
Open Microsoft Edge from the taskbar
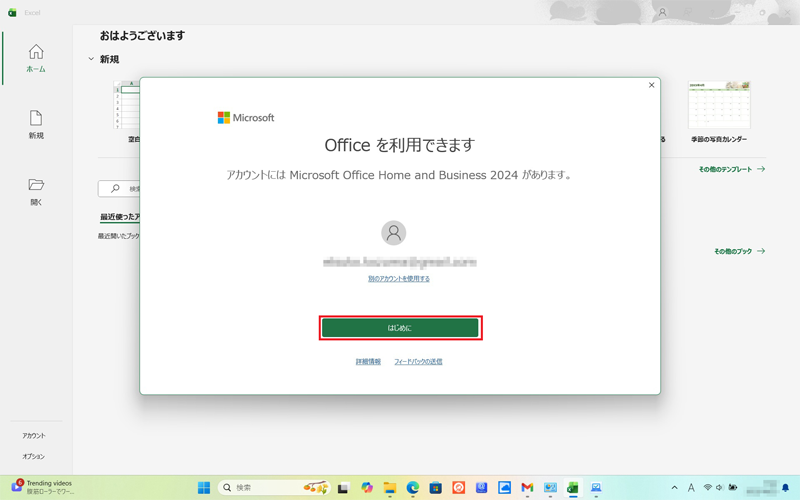point(412,488)
